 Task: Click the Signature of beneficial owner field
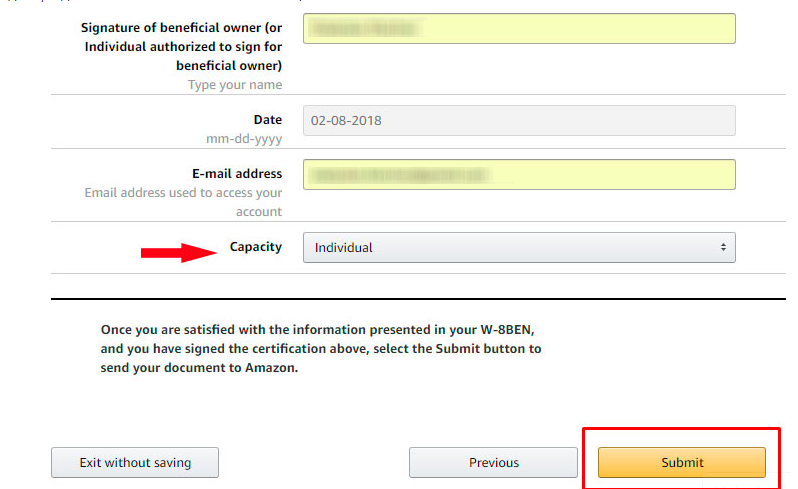click(x=518, y=28)
